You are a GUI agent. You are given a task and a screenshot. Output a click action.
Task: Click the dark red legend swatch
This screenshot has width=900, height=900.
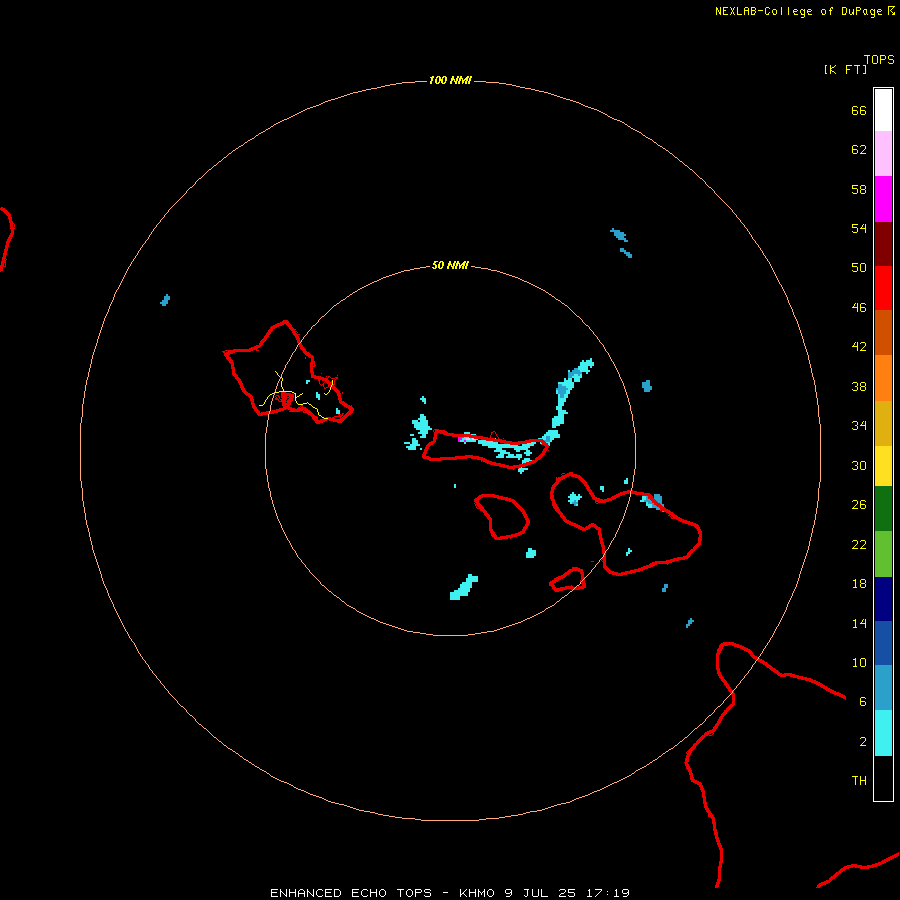pyautogui.click(x=883, y=244)
